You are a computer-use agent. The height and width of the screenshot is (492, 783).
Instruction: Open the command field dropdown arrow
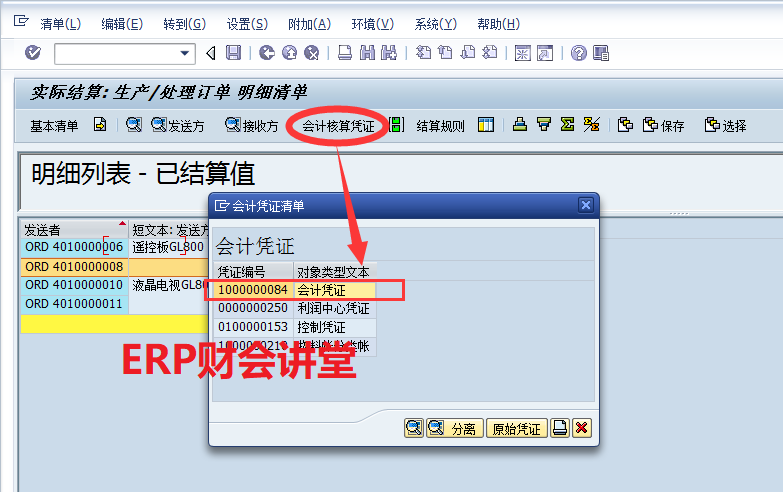185,53
